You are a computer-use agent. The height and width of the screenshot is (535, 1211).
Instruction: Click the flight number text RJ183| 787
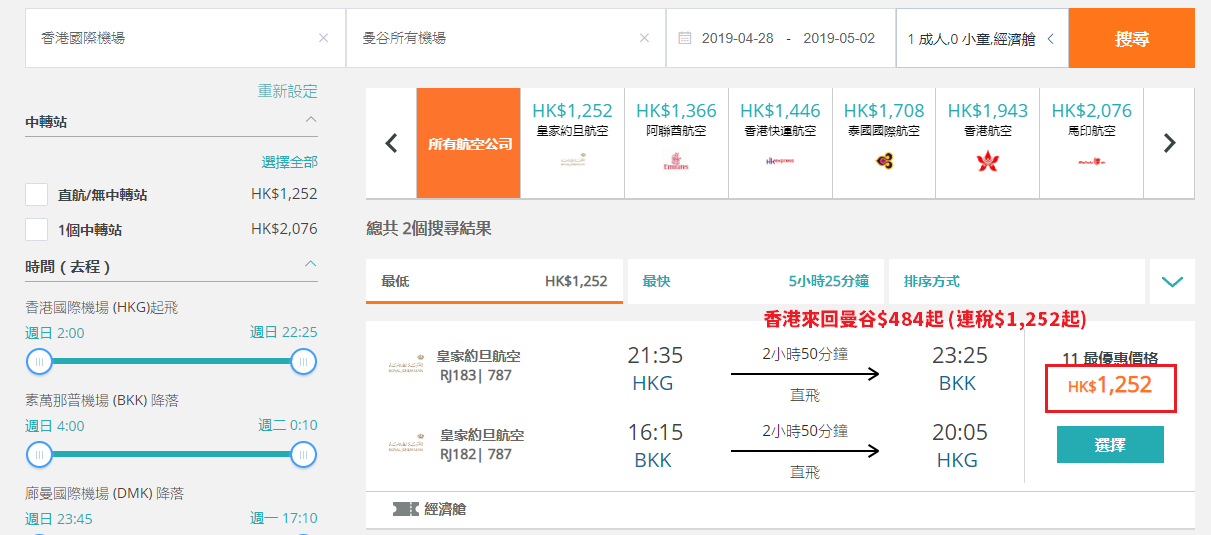(x=476, y=374)
